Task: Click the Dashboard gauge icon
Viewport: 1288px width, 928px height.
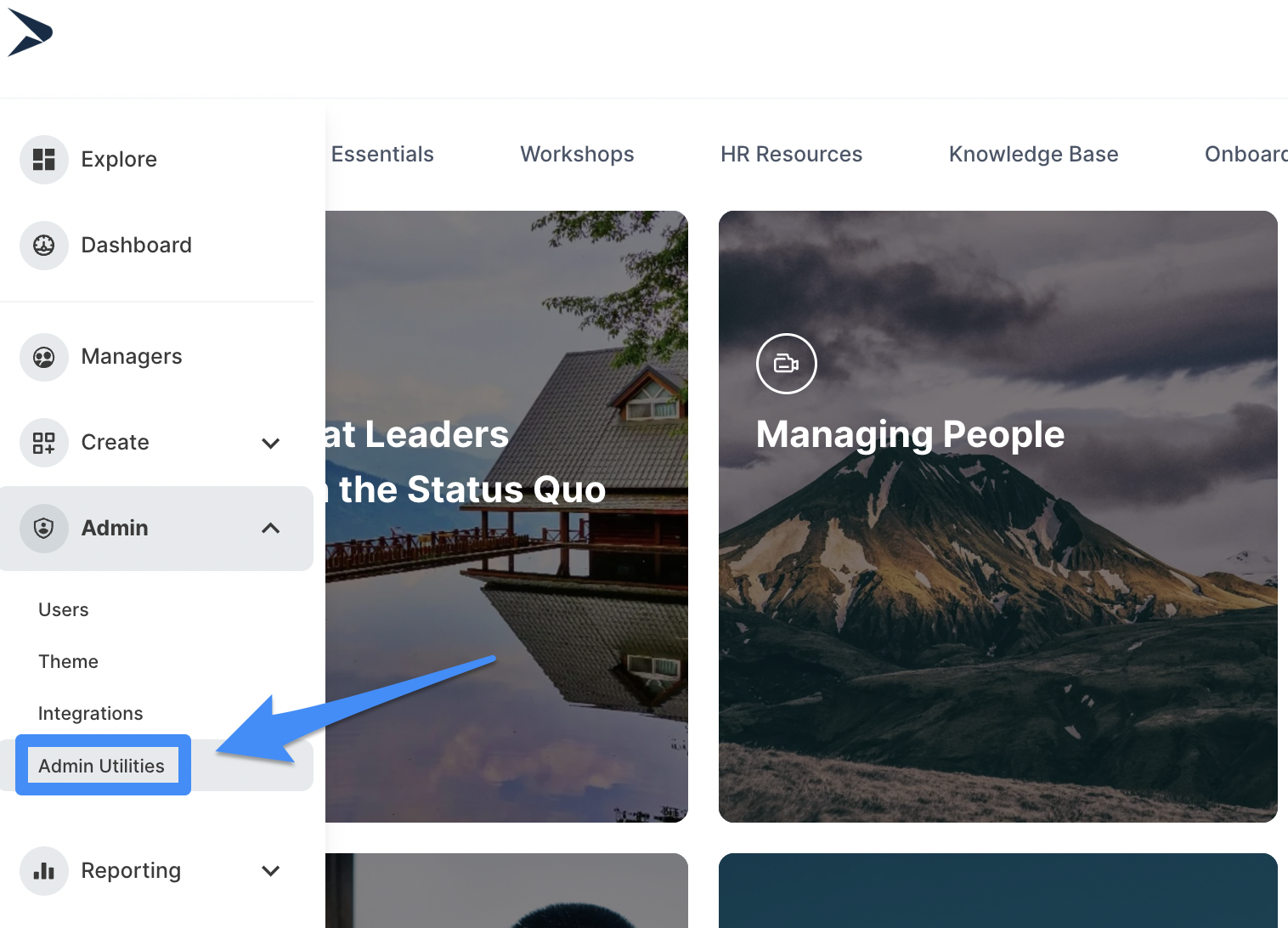Action: click(44, 246)
